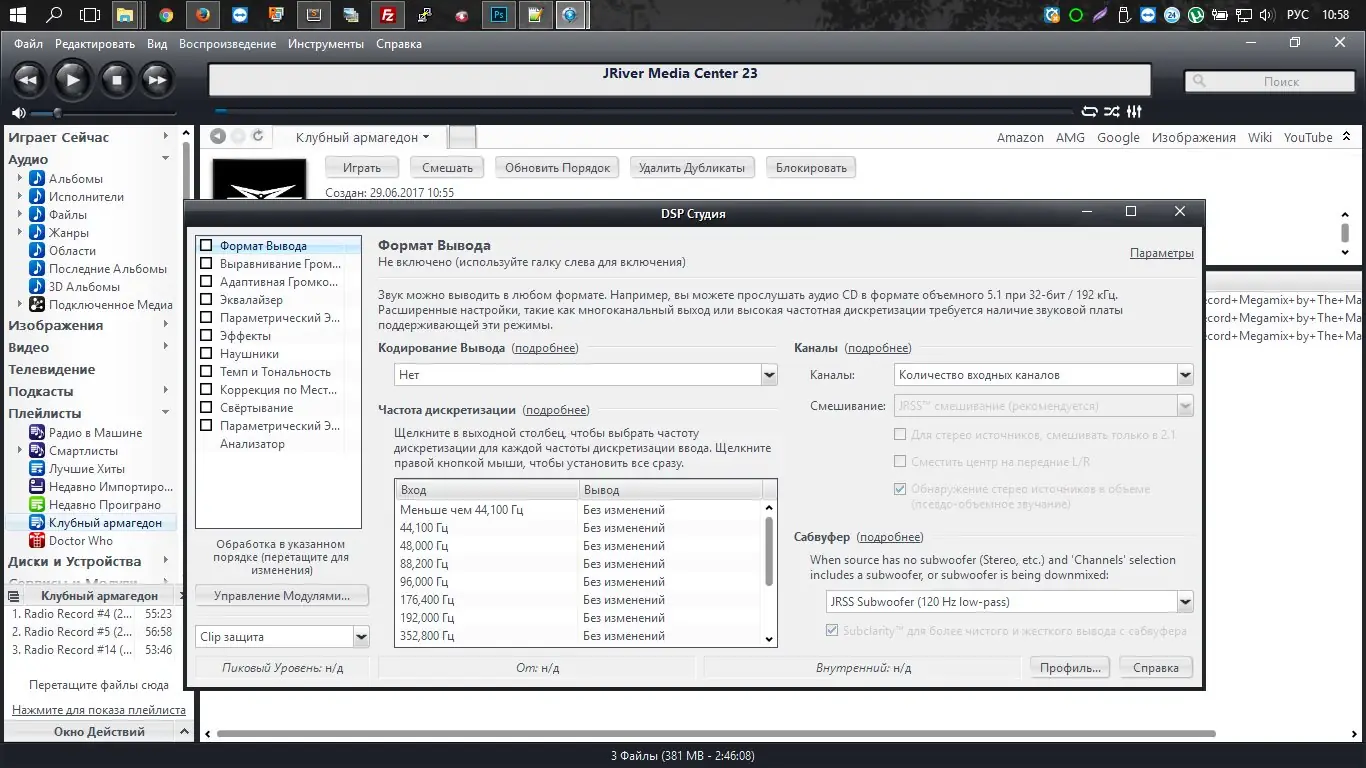The image size is (1366, 768).
Task: Collapse the header with the double-chevron icon next to YouTube
Action: (1347, 137)
